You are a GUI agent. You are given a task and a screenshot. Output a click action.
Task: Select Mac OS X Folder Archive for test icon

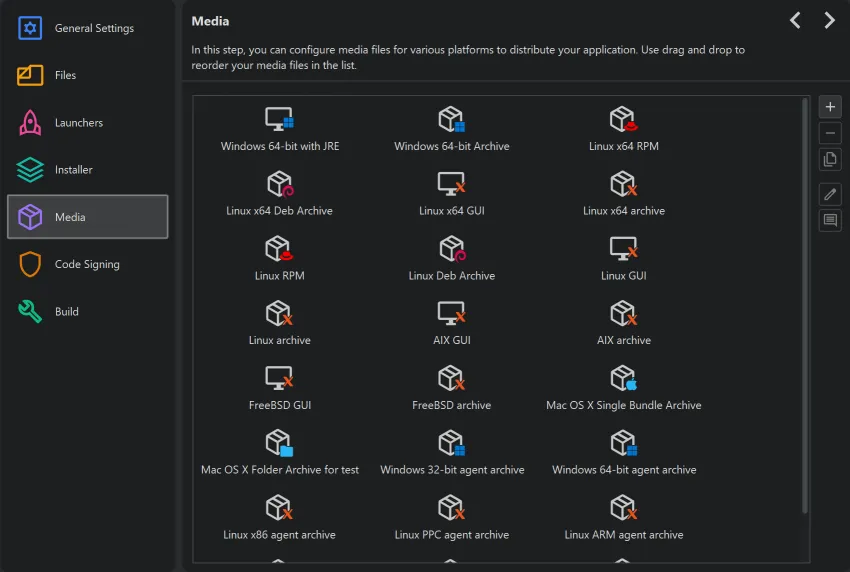[279, 443]
